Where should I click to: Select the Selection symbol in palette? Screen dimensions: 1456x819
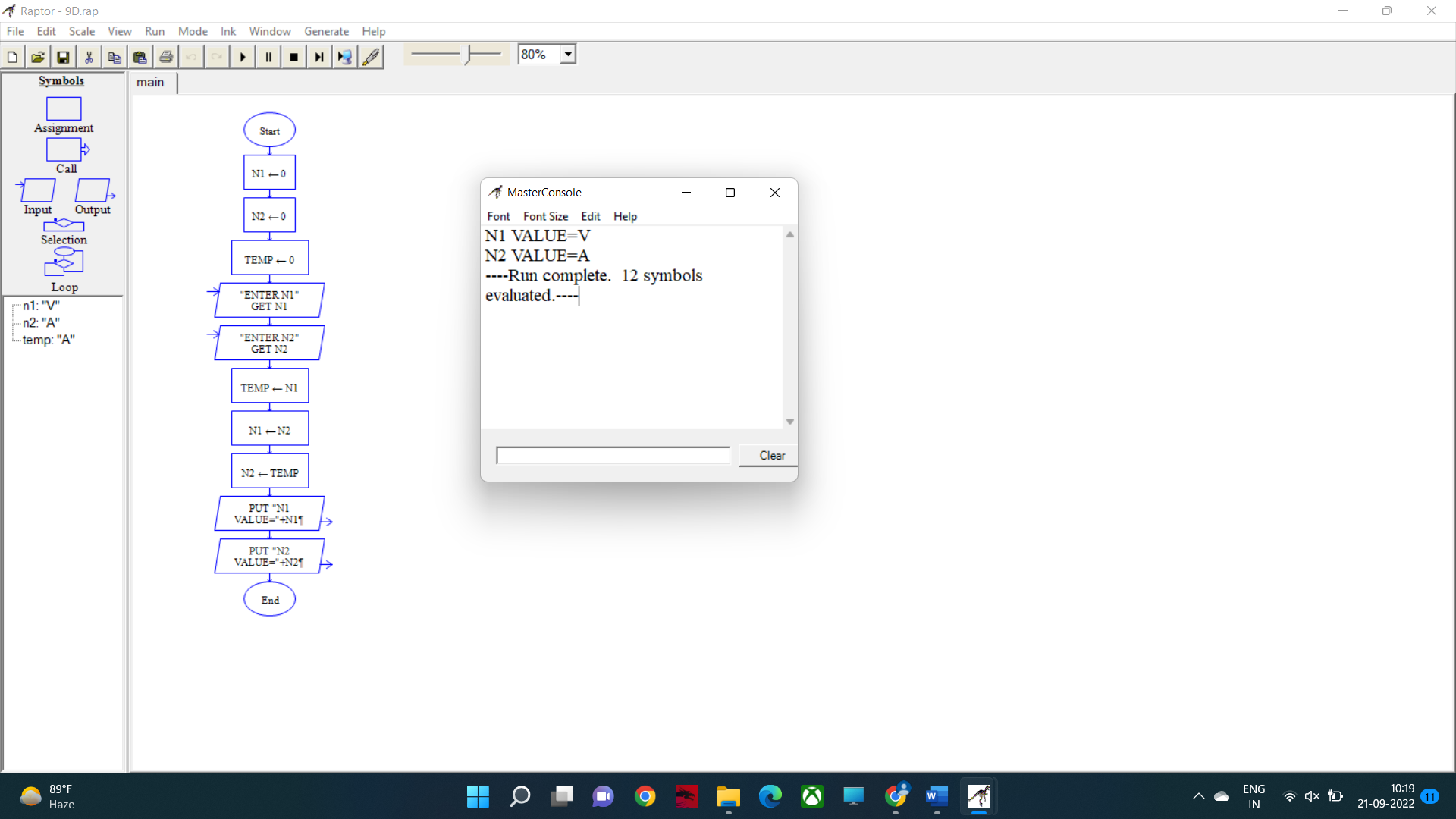tap(64, 225)
